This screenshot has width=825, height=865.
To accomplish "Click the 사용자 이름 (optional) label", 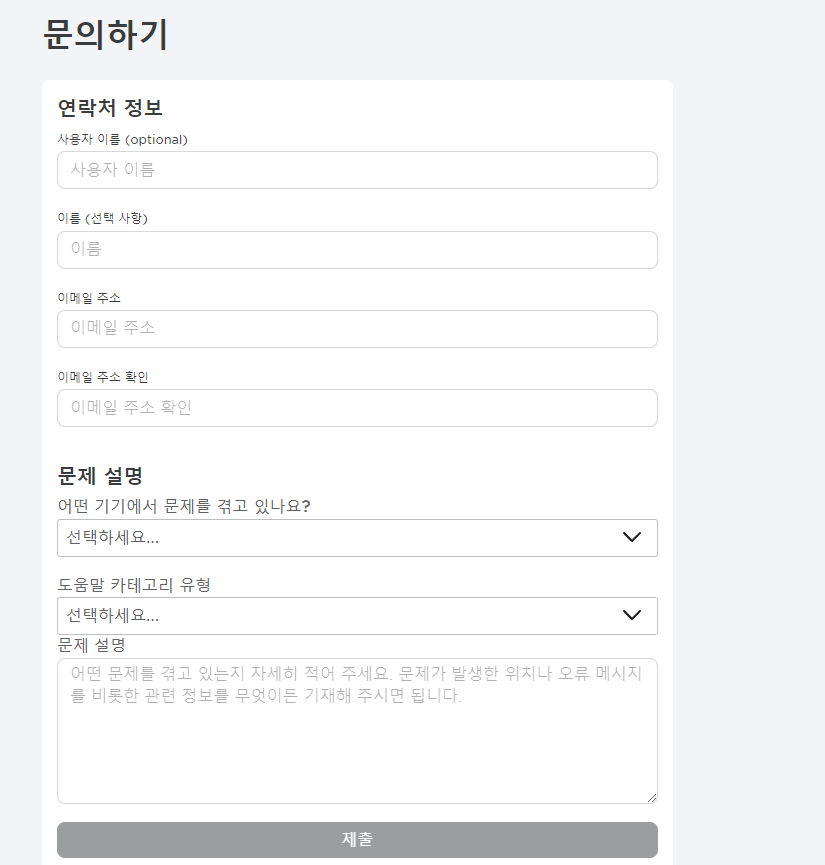I will pyautogui.click(x=123, y=140).
